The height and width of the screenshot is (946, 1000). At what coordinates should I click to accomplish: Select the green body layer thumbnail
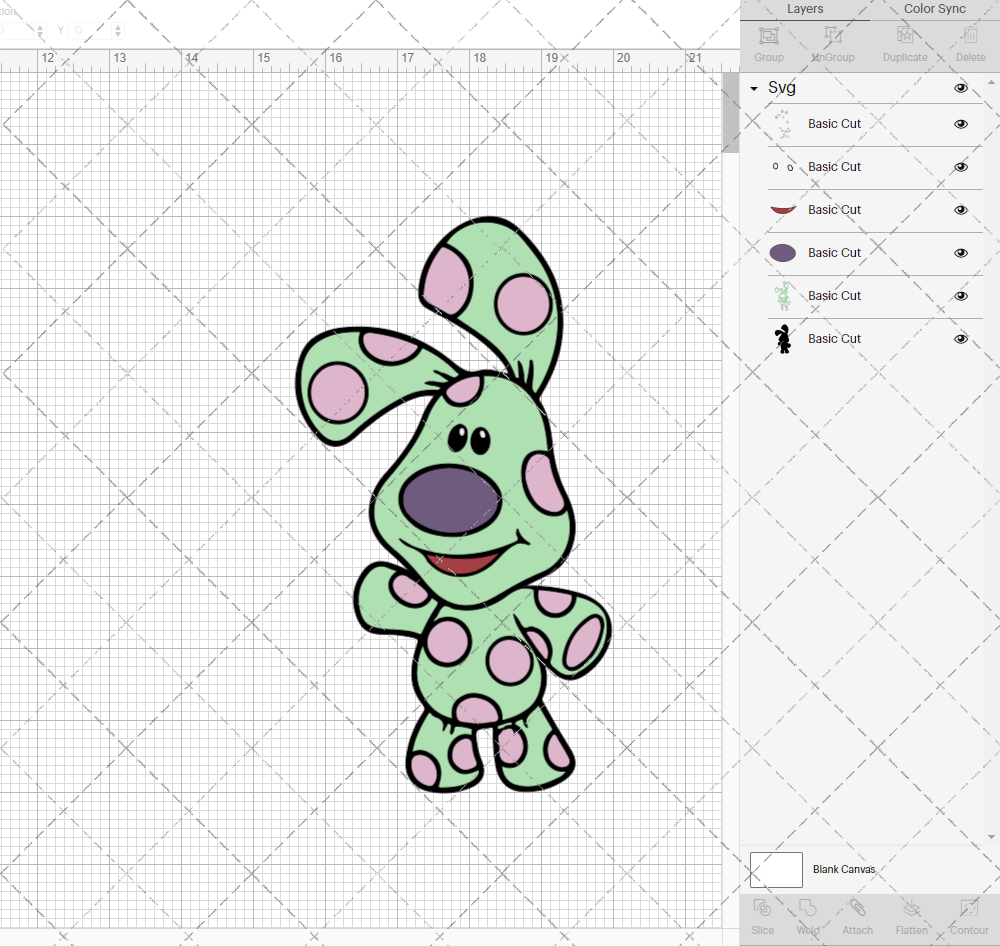[x=783, y=296]
